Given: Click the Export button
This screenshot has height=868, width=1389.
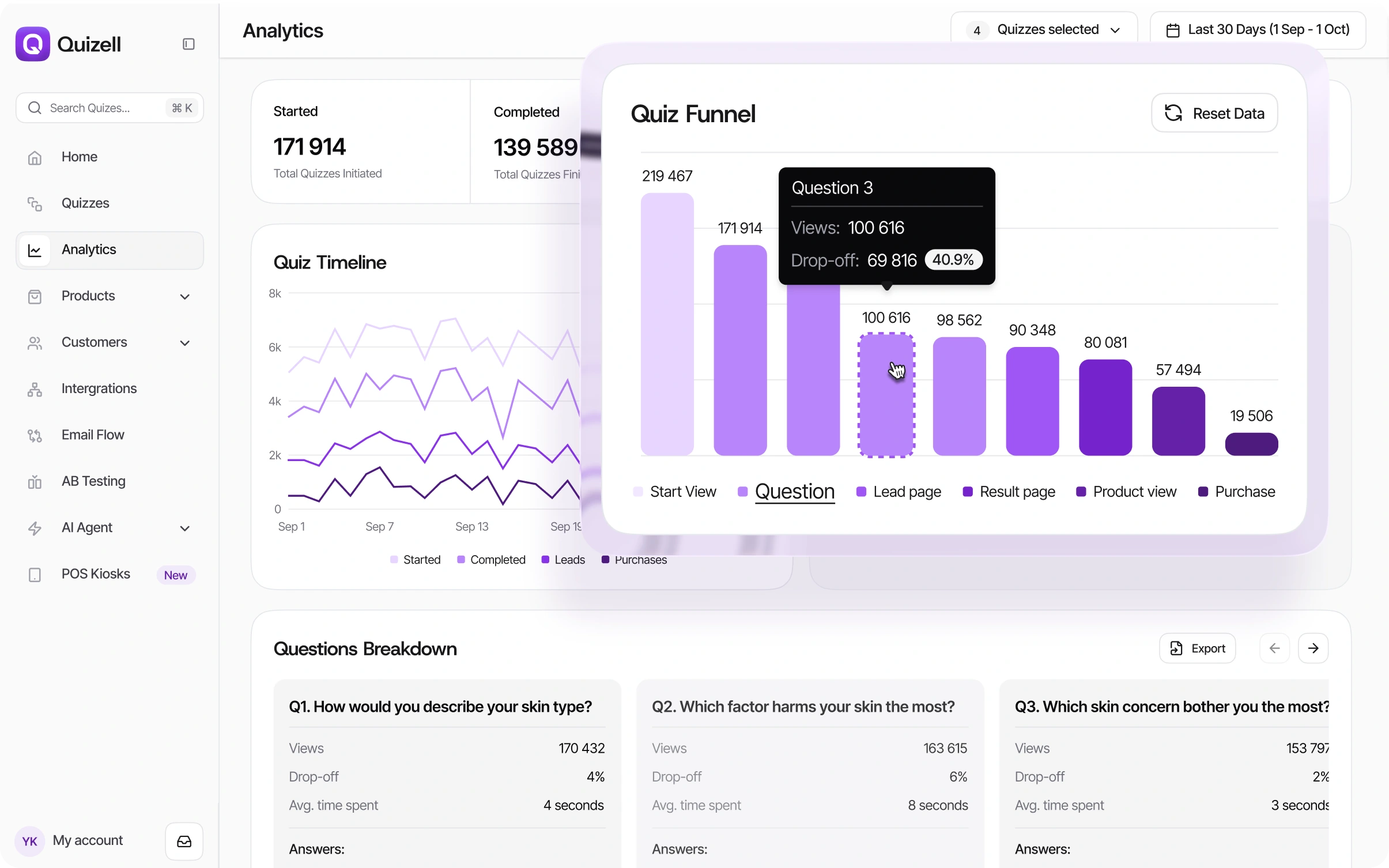Looking at the screenshot, I should (x=1197, y=648).
